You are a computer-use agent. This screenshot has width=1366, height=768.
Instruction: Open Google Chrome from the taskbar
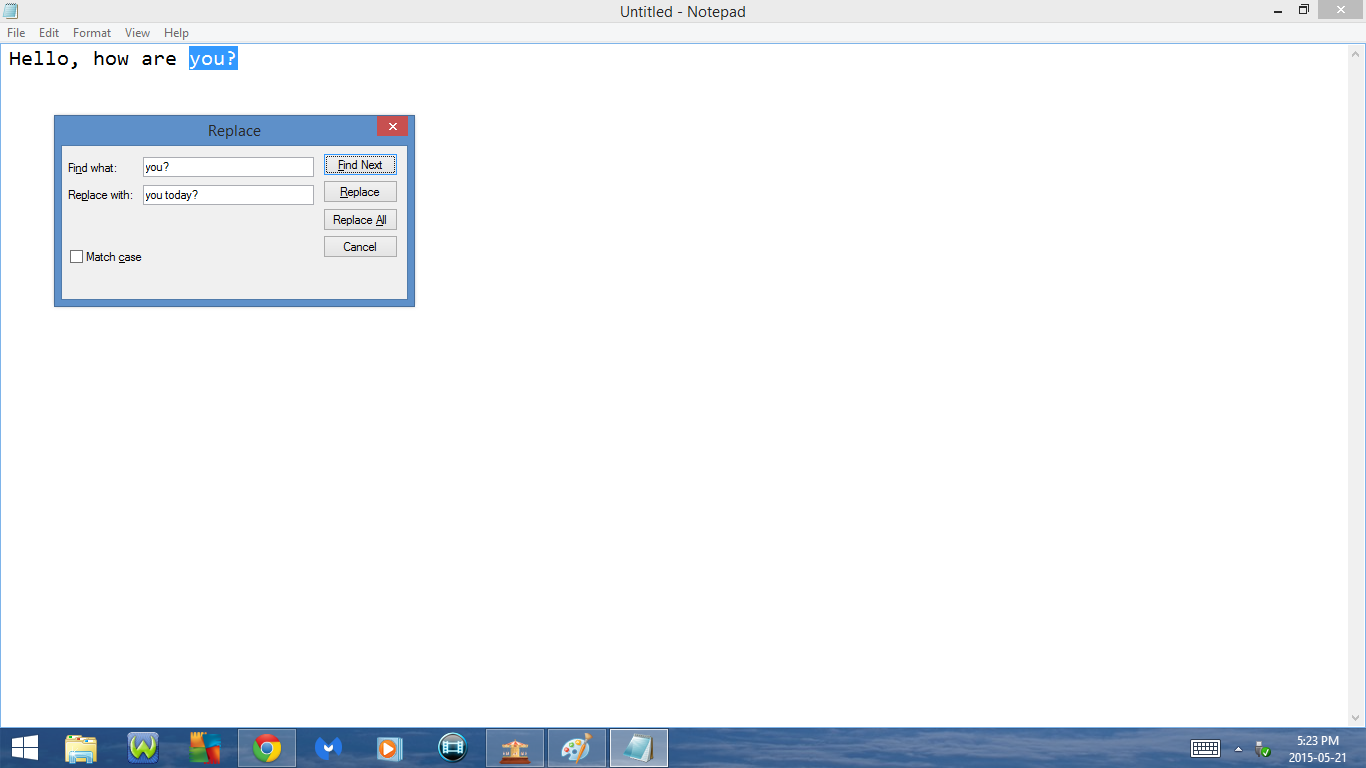point(266,747)
